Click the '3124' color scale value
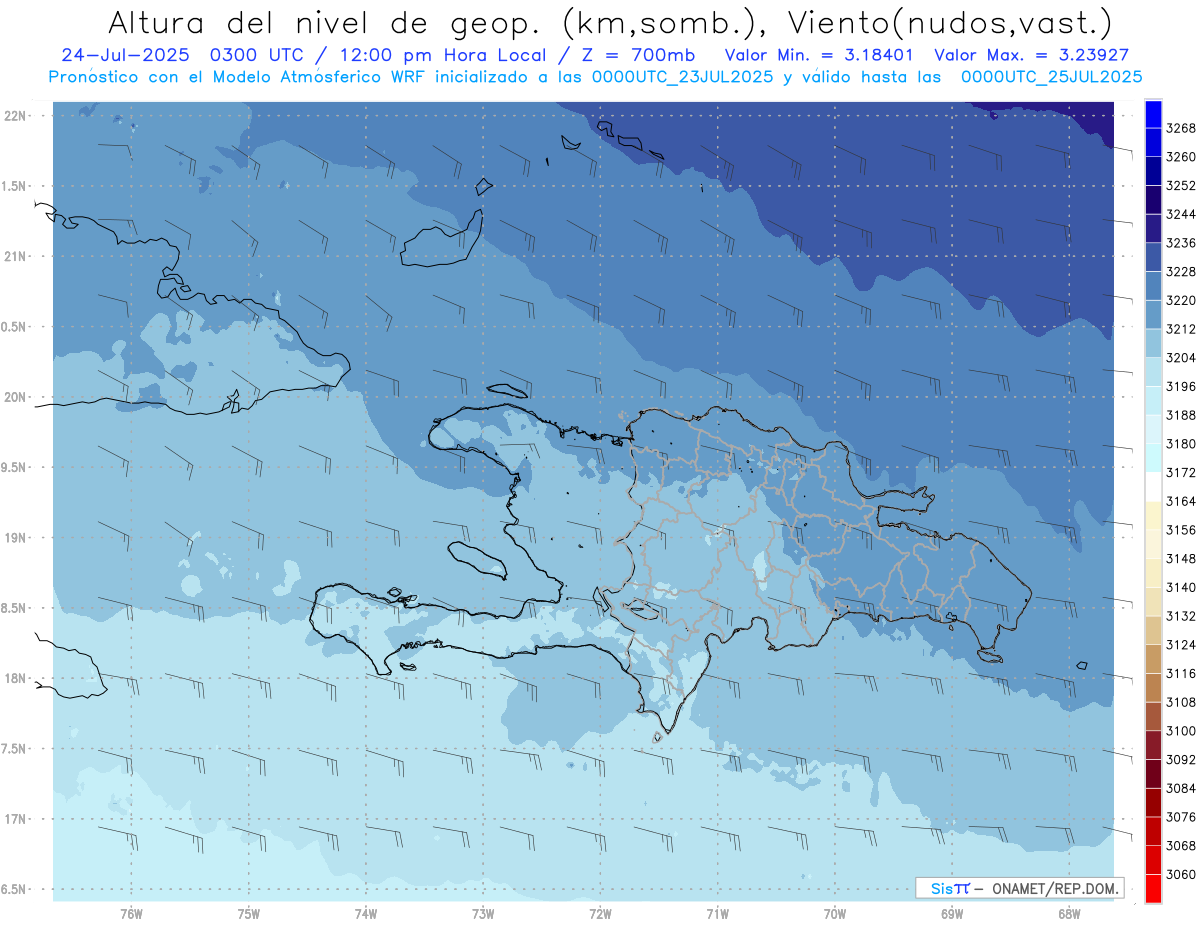This screenshot has height=927, width=1200. pyautogui.click(x=1181, y=645)
